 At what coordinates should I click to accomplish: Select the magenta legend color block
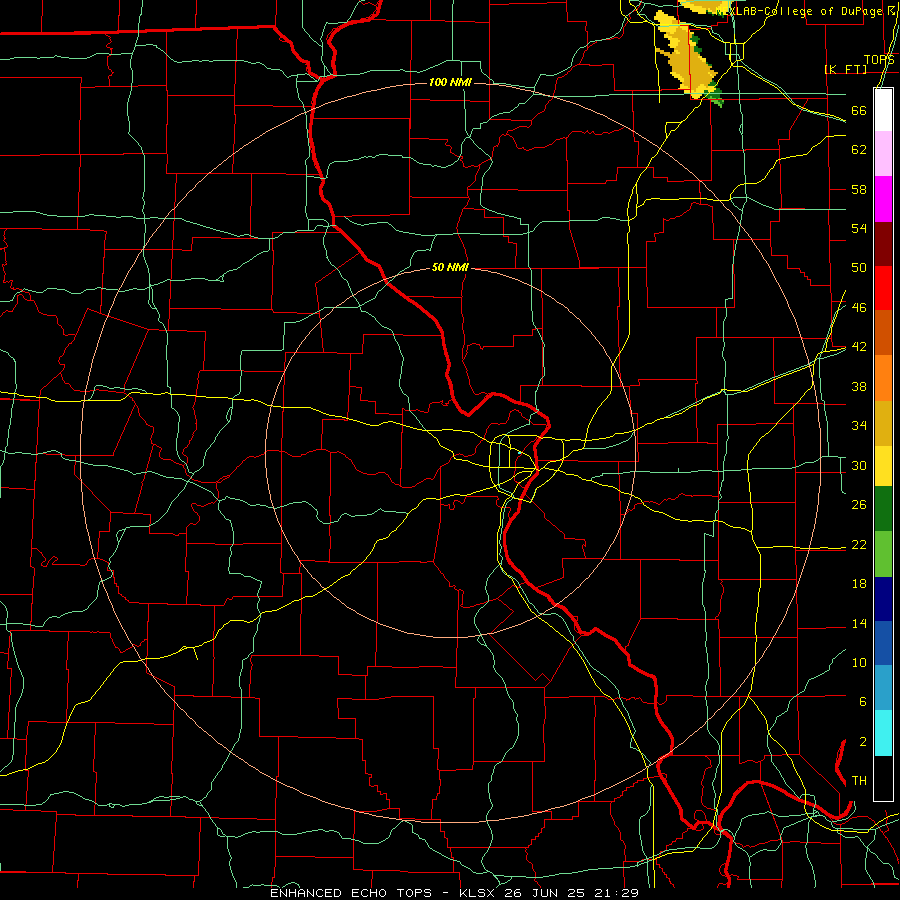pos(883,199)
